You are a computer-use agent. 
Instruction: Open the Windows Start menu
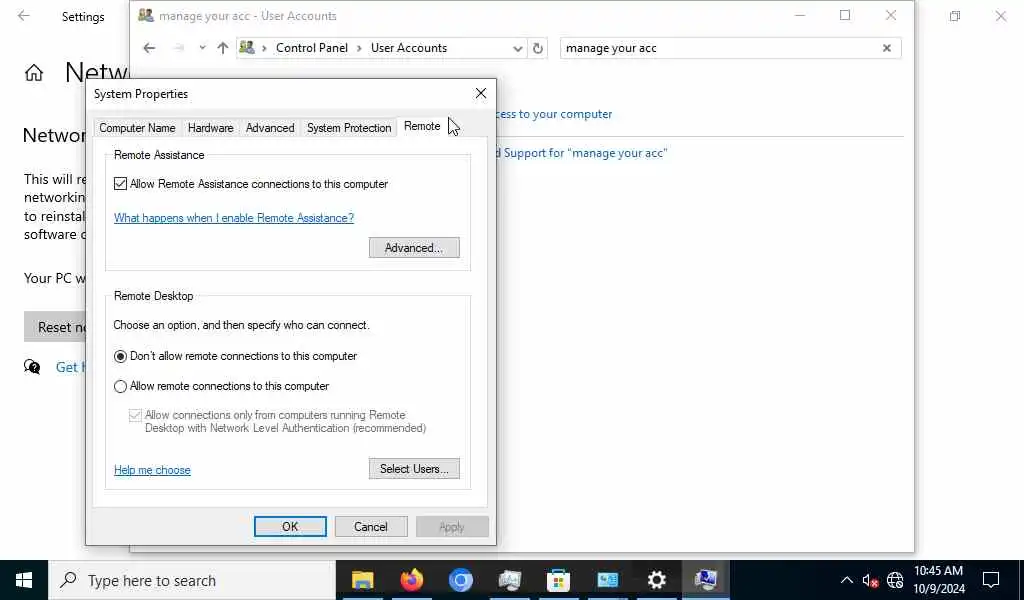click(x=24, y=580)
